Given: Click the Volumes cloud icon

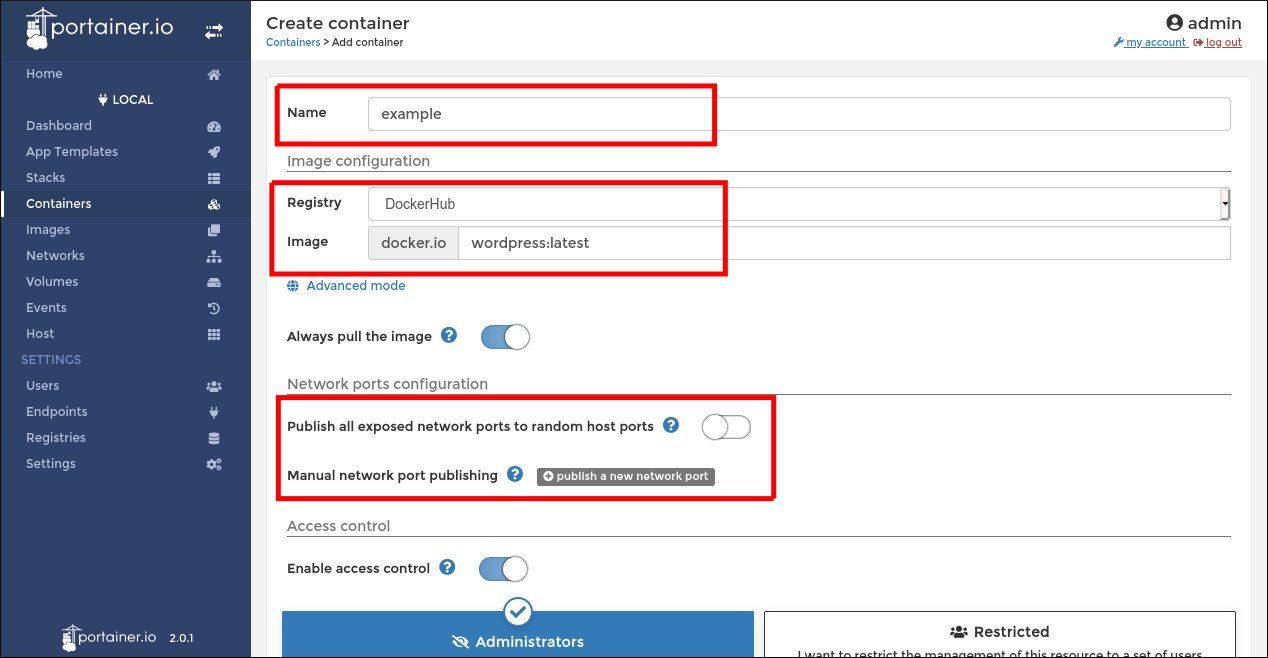Looking at the screenshot, I should click(213, 281).
